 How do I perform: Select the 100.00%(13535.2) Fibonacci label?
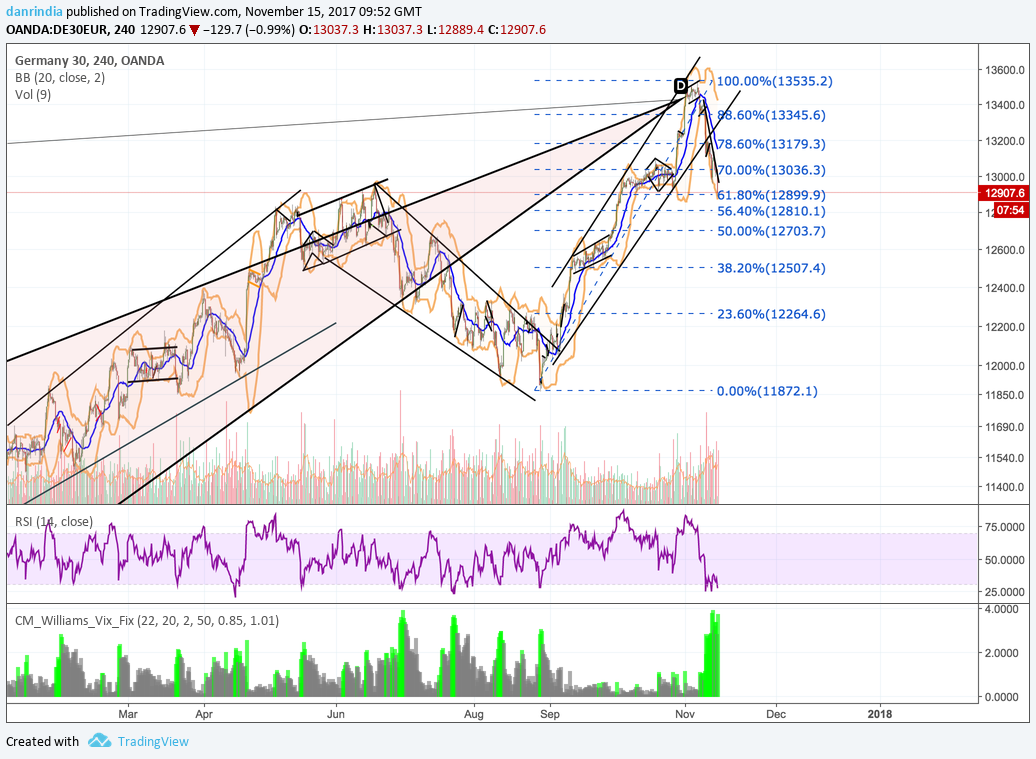[774, 81]
